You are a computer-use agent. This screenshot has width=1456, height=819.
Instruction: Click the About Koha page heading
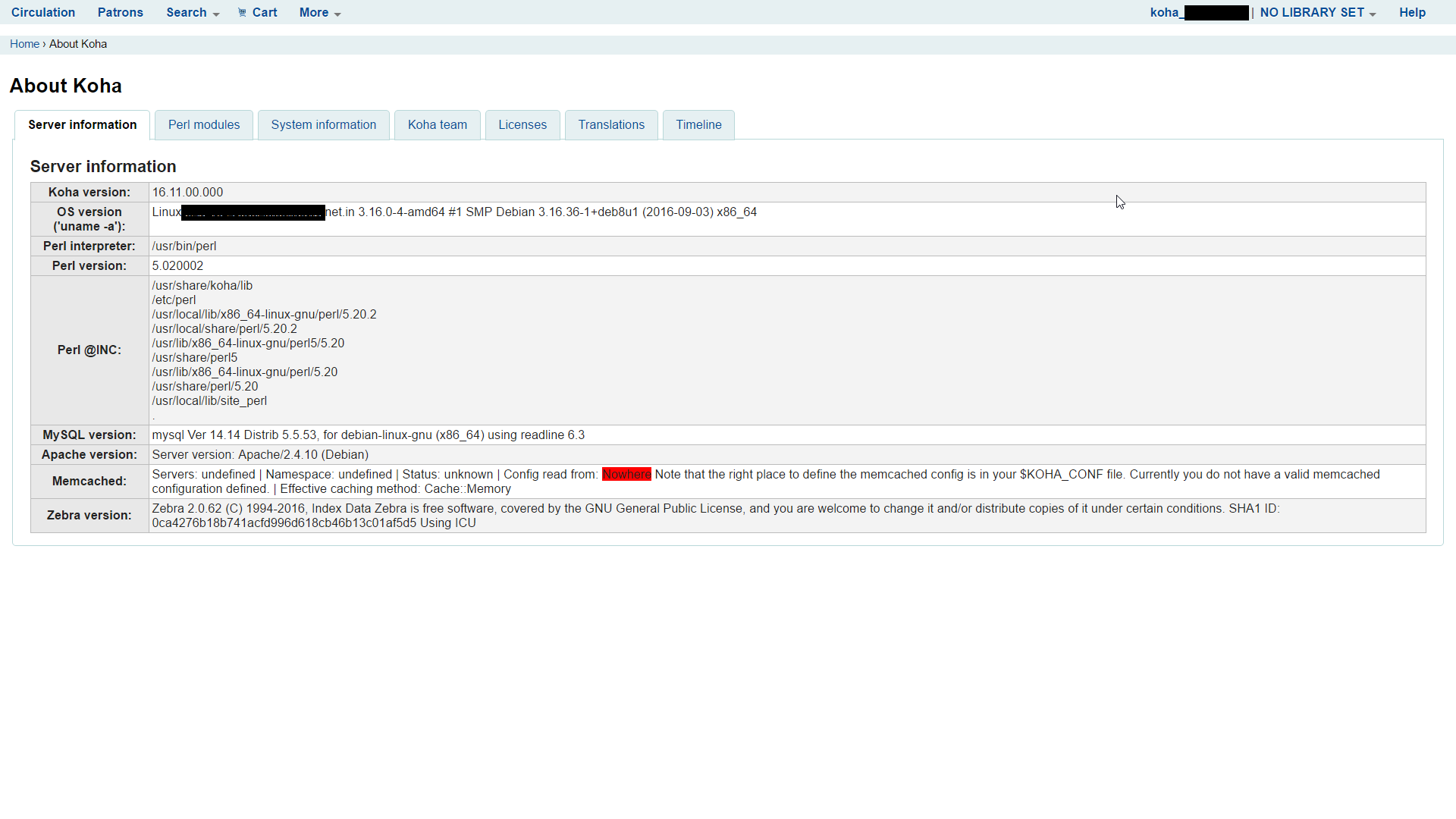[66, 86]
